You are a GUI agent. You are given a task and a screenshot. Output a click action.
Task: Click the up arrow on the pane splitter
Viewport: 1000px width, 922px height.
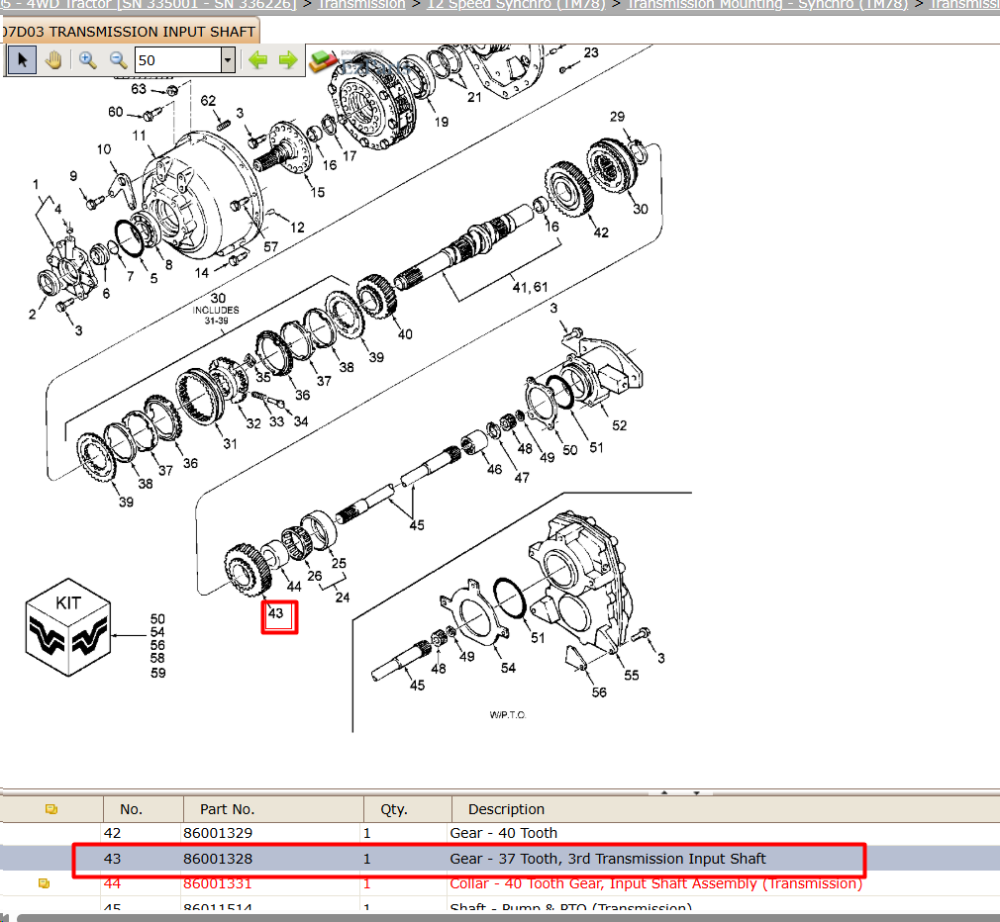tap(665, 793)
